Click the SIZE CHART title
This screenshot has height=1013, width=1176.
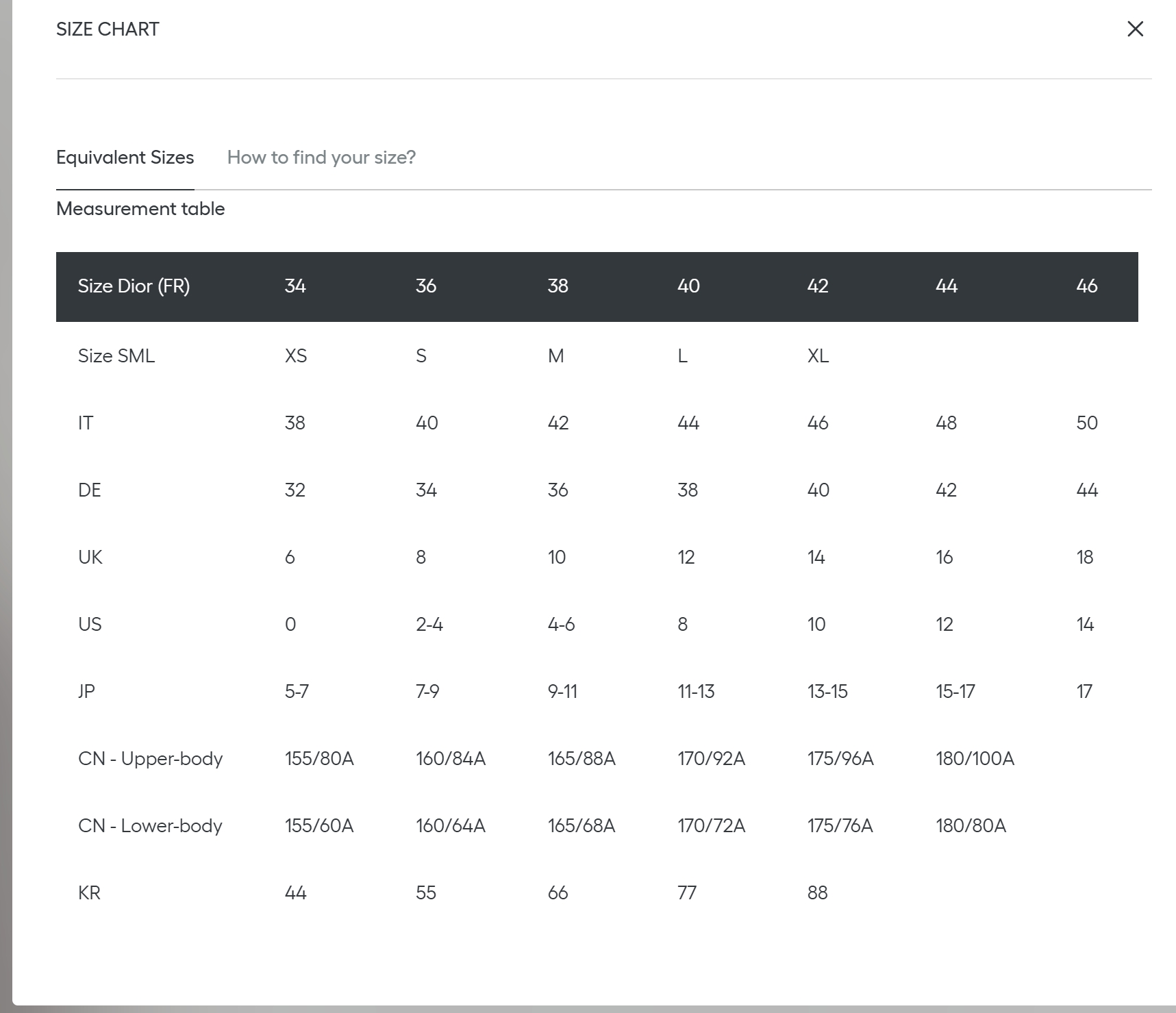(x=108, y=29)
